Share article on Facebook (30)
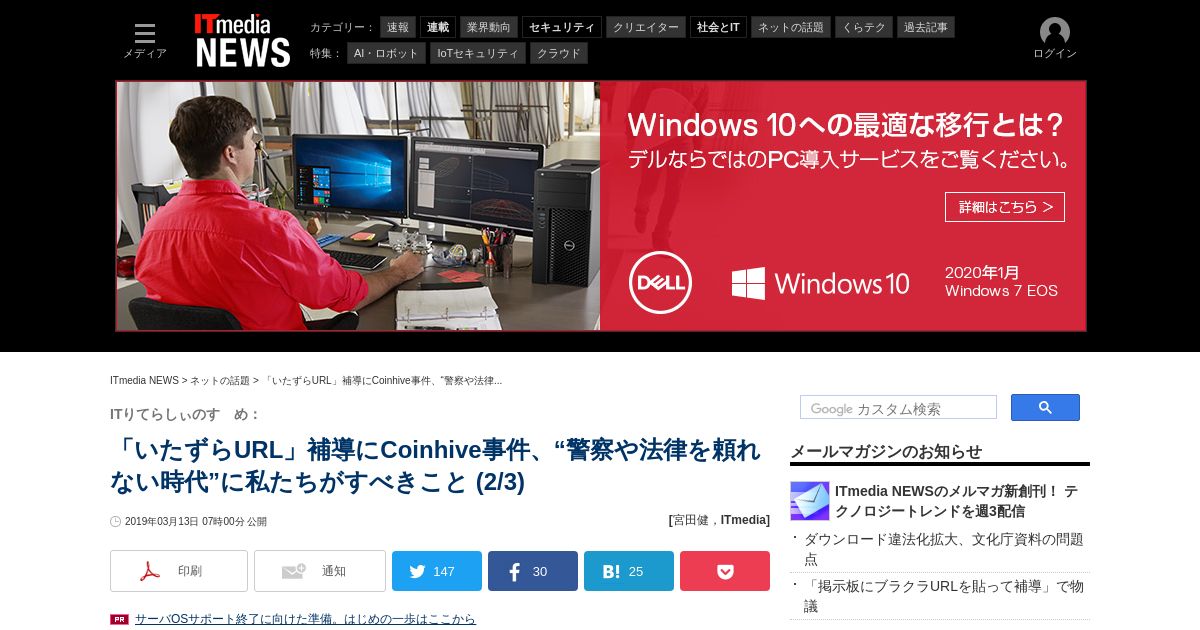Screen dimensions: 1200x630 [533, 571]
